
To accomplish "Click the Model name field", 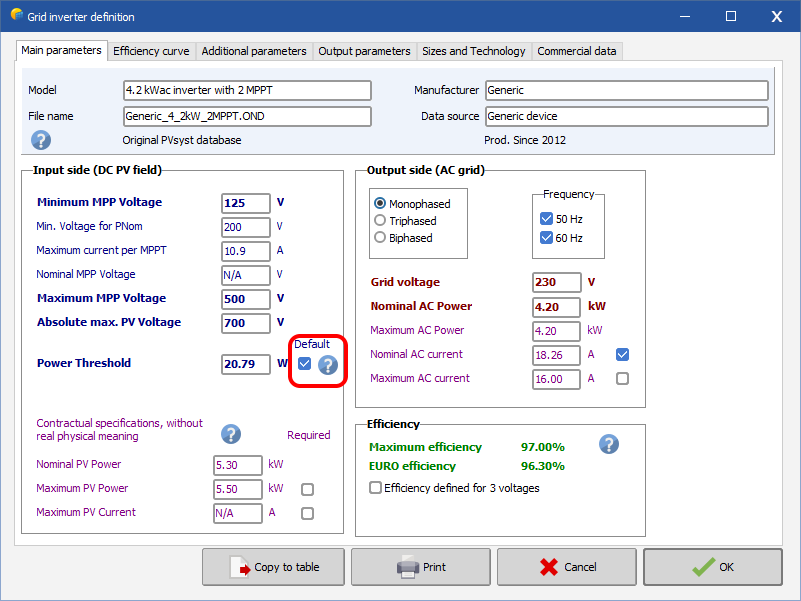I will tap(247, 90).
